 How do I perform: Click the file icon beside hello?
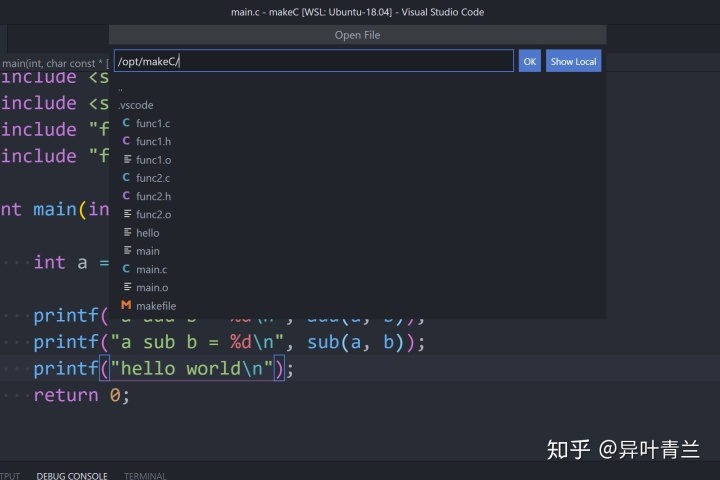point(127,232)
